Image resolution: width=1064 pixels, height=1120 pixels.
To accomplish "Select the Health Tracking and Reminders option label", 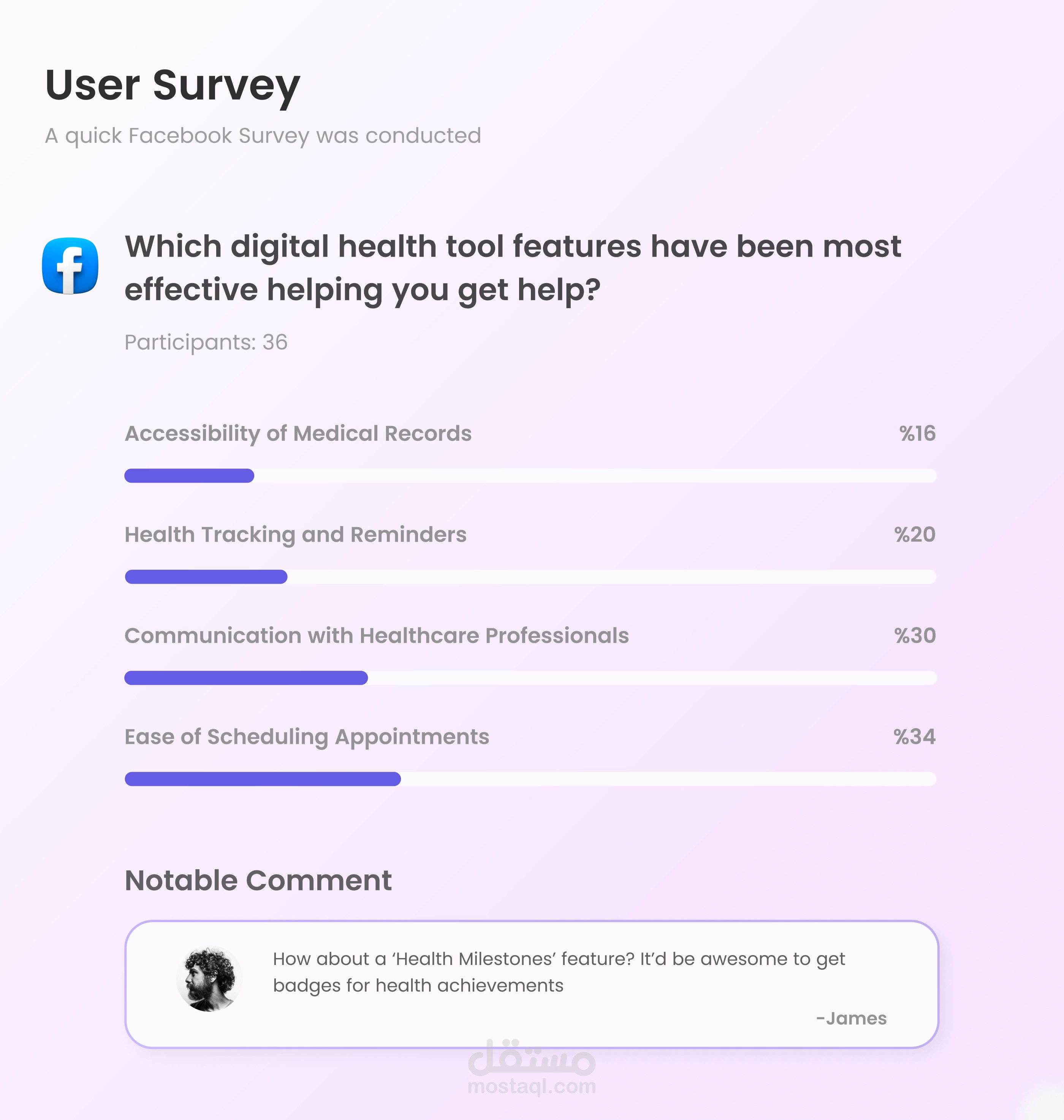I will [x=296, y=535].
